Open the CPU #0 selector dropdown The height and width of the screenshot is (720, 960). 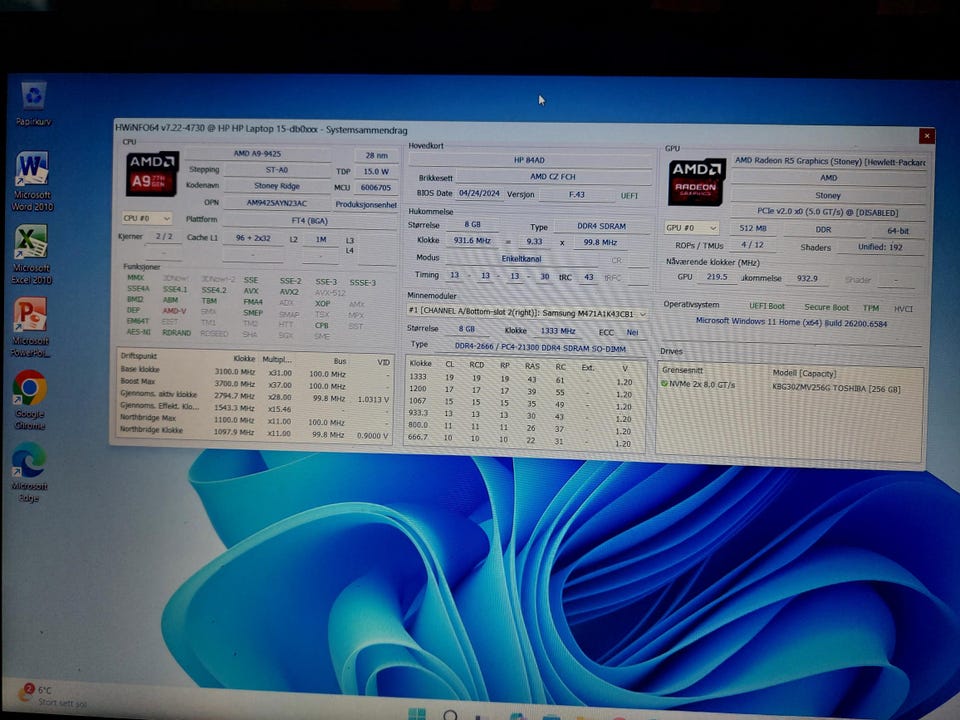146,218
